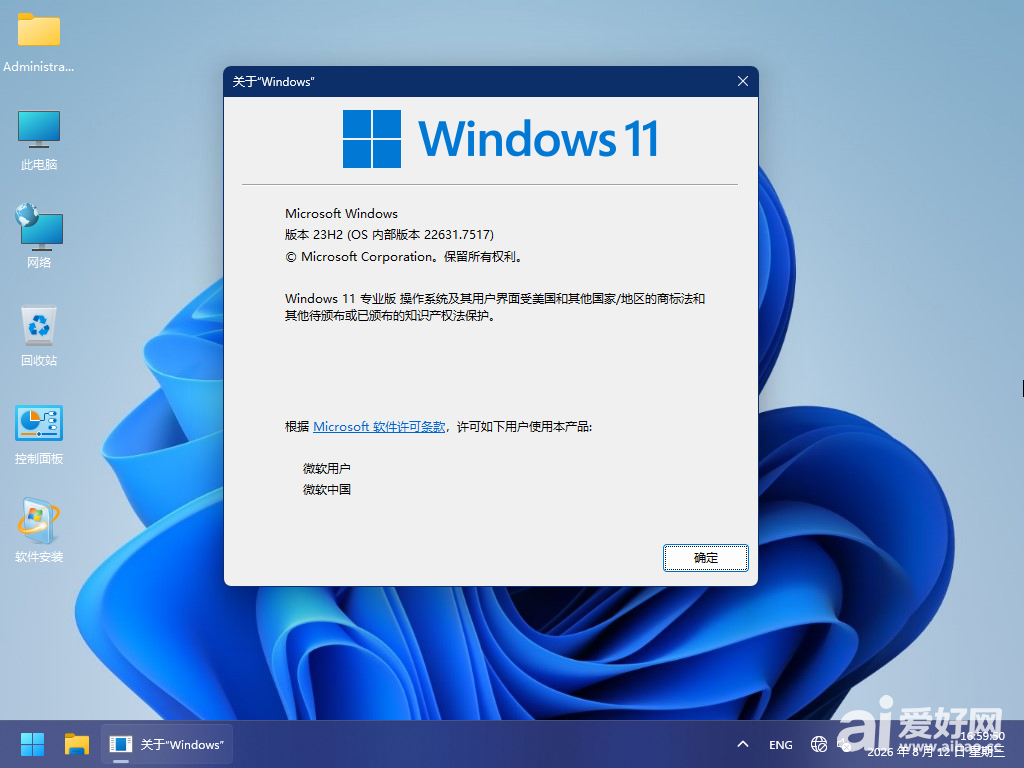The width and height of the screenshot is (1024, 768).
Task: Select the 关于"Windows" taskbar button
Action: (167, 744)
